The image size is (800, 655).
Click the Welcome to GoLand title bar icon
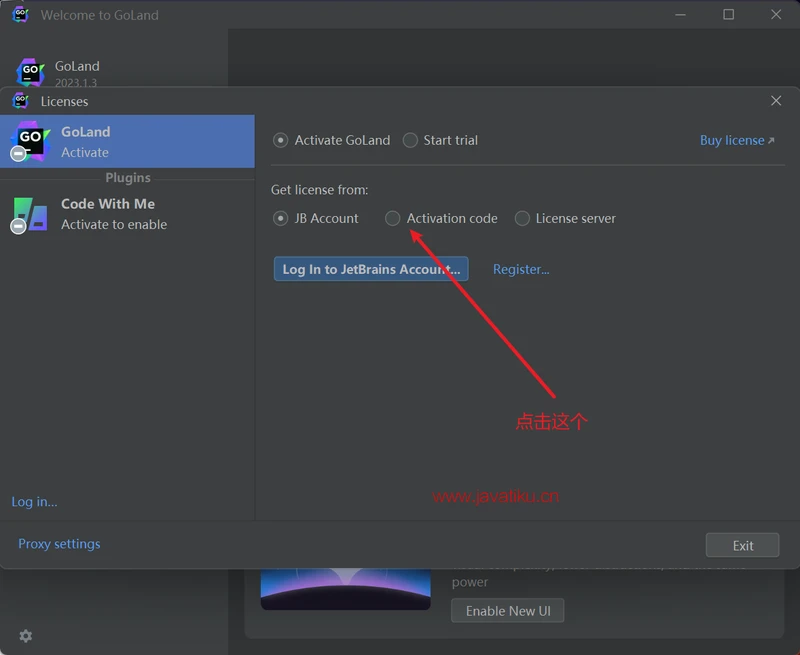(20, 15)
